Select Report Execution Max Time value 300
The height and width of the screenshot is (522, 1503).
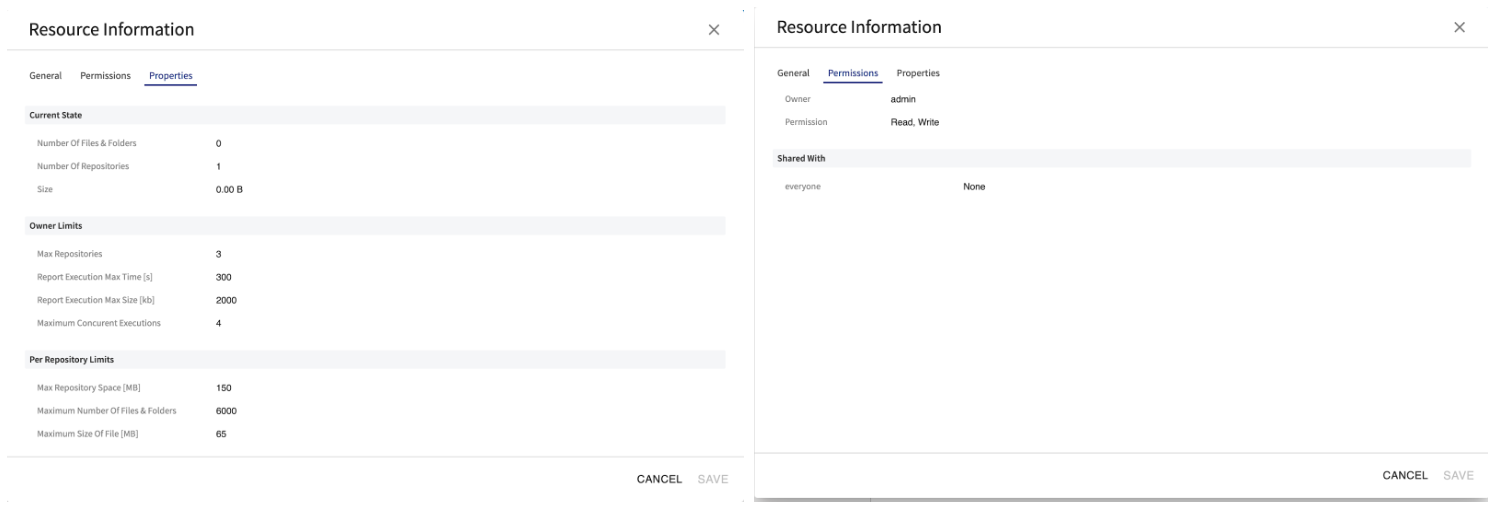[224, 277]
